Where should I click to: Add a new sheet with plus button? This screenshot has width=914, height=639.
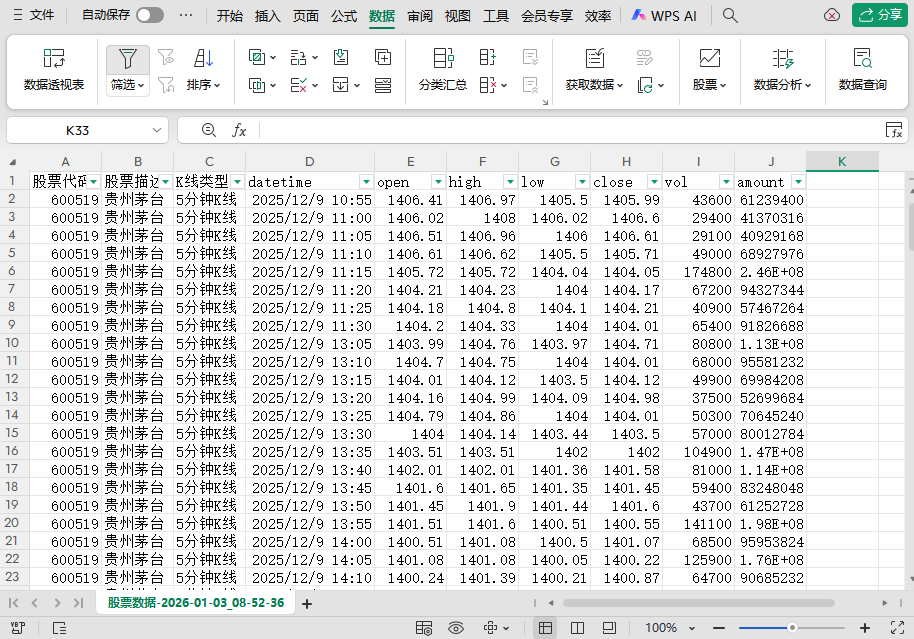click(307, 603)
